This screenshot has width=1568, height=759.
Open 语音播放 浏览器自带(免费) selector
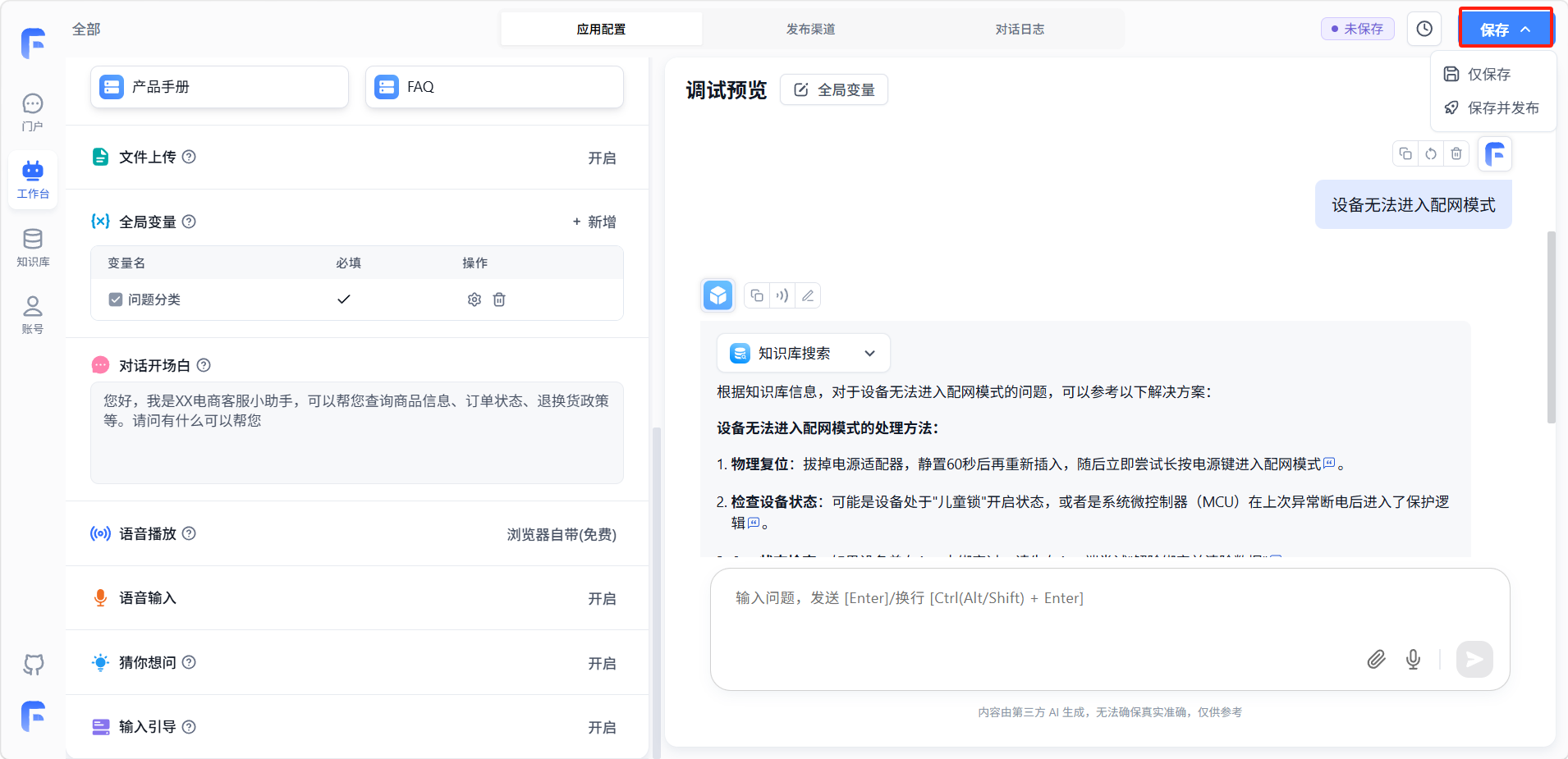click(x=562, y=534)
